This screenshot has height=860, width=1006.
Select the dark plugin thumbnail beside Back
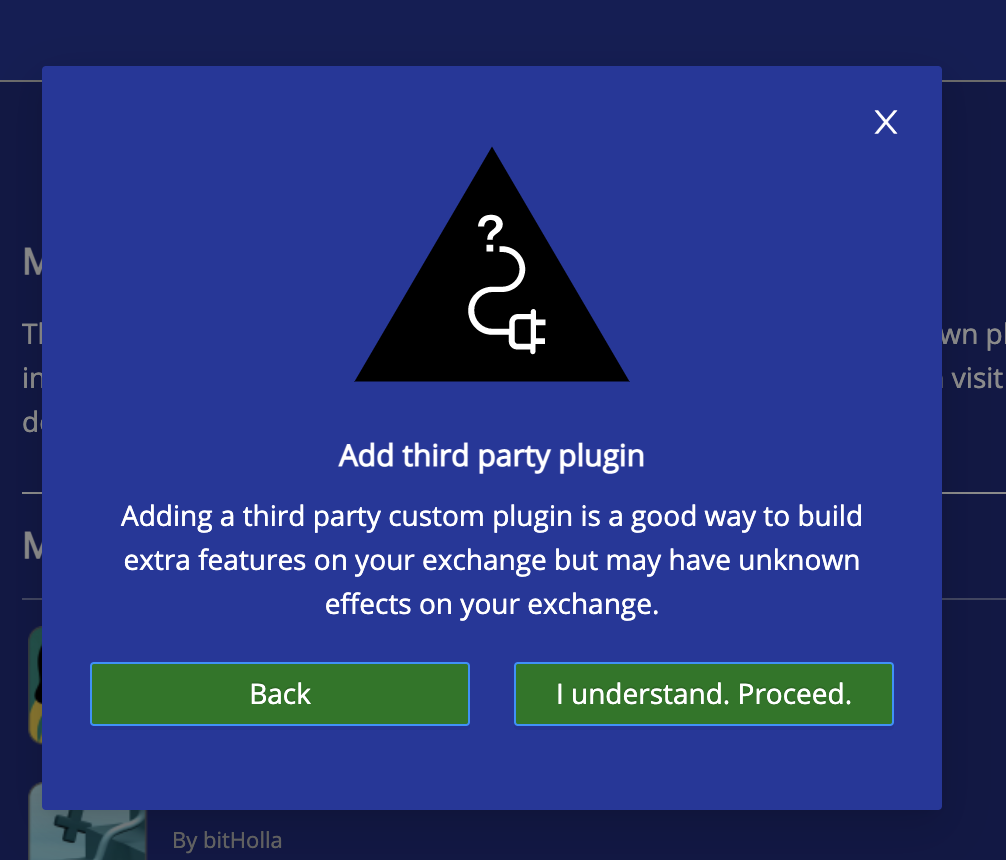tap(35, 684)
